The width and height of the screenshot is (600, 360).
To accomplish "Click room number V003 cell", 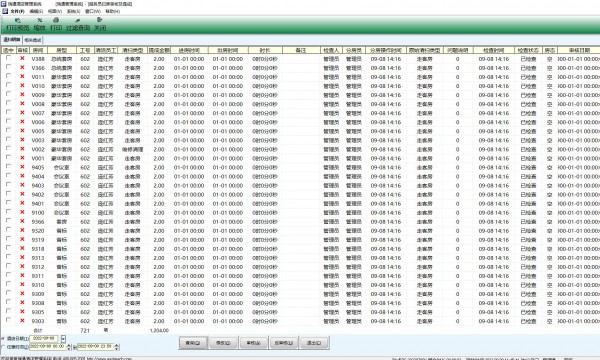I will (x=38, y=140).
